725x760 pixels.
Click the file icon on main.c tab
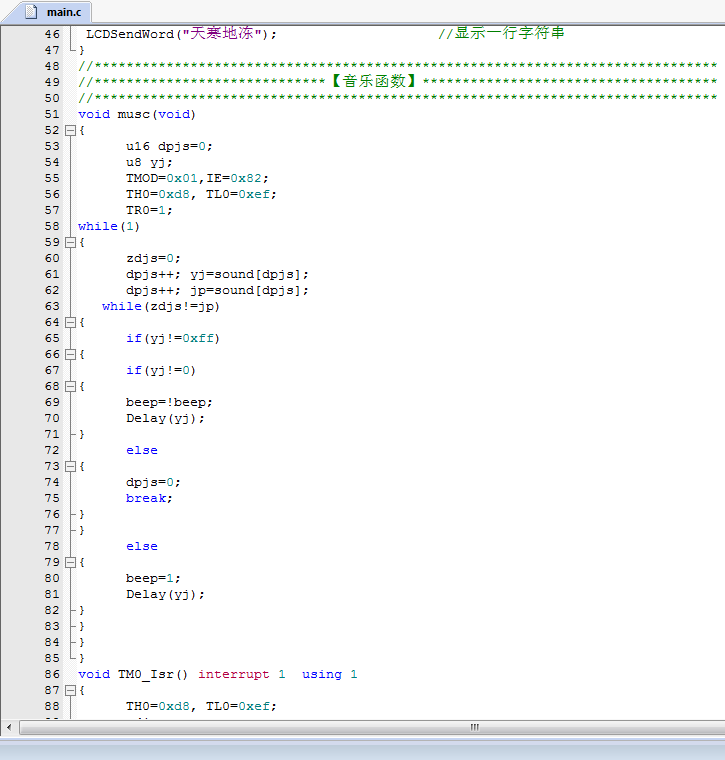tap(32, 13)
